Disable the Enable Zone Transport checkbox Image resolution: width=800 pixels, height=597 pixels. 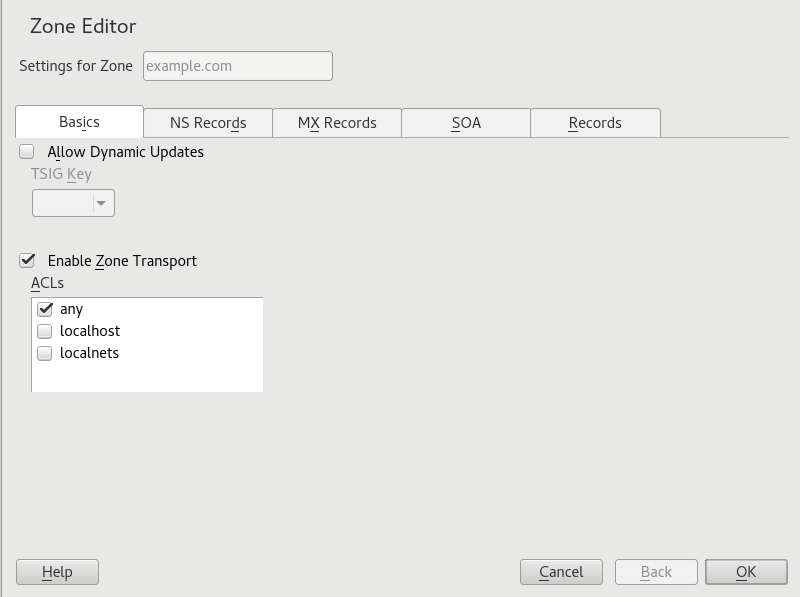point(27,261)
